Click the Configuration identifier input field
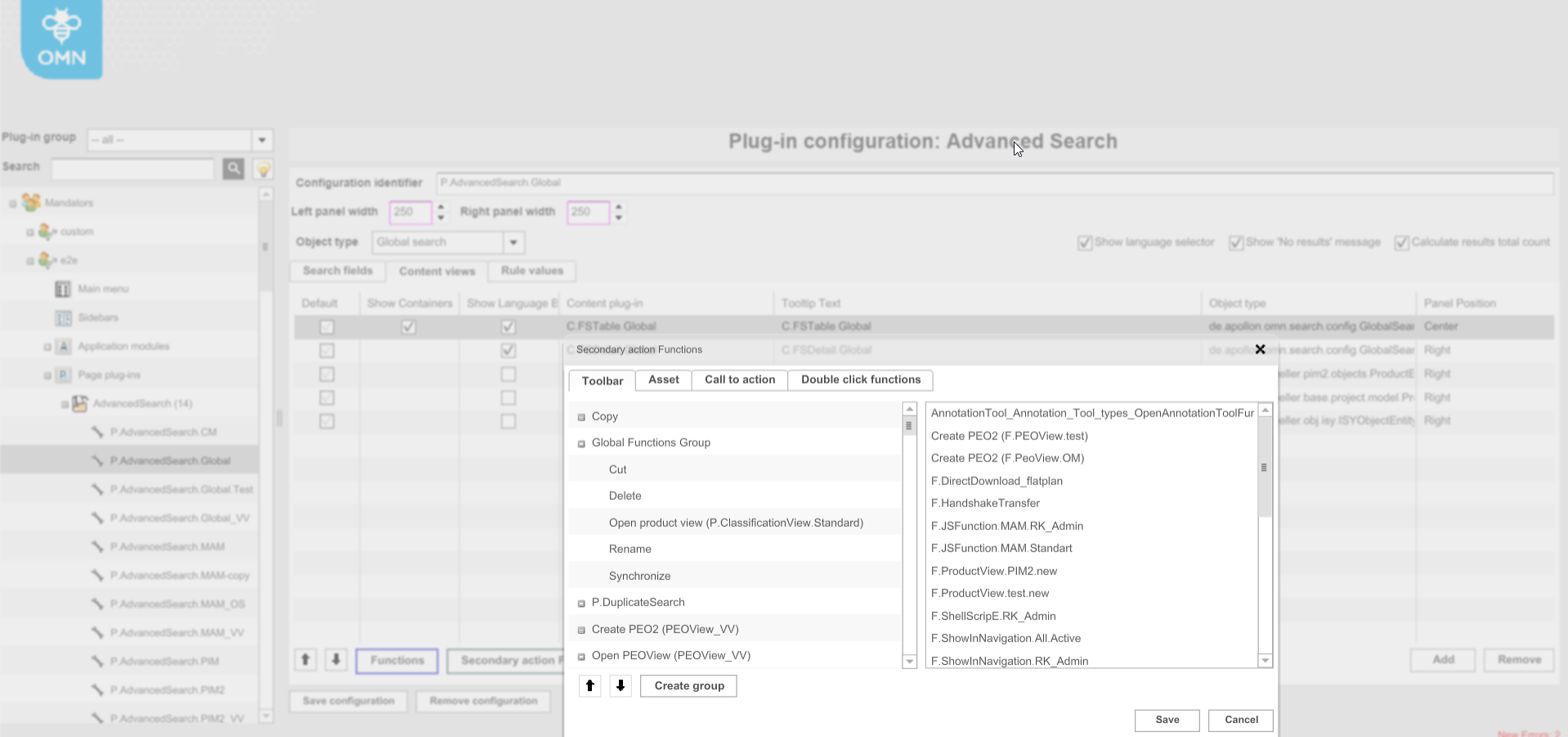The width and height of the screenshot is (1568, 737). pyautogui.click(x=736, y=182)
